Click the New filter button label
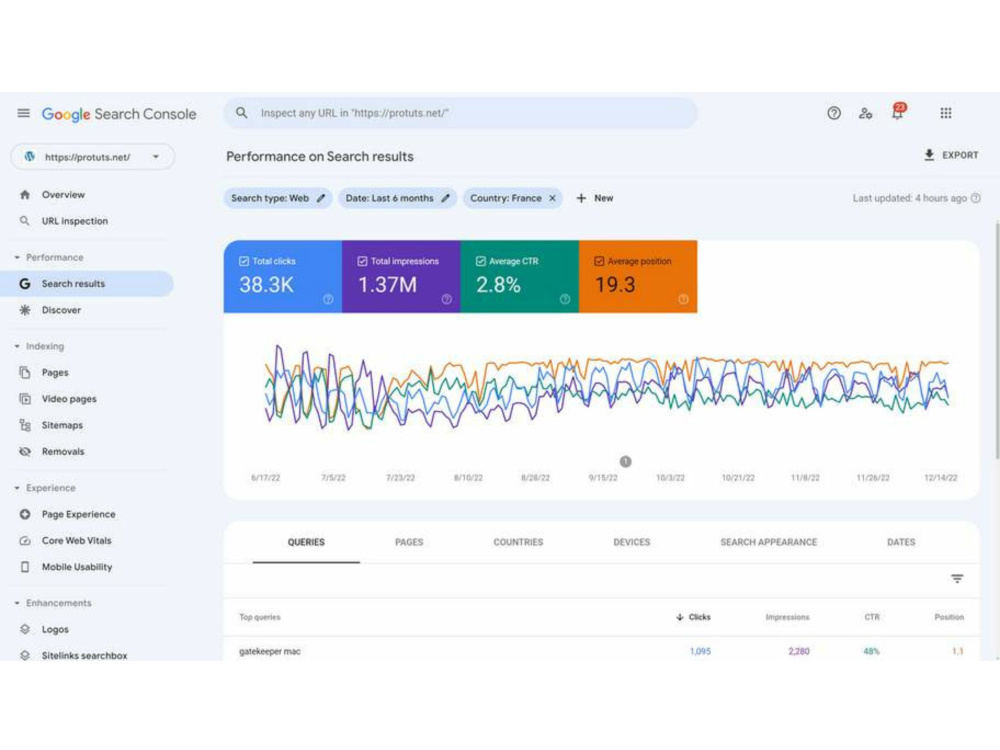 point(603,198)
